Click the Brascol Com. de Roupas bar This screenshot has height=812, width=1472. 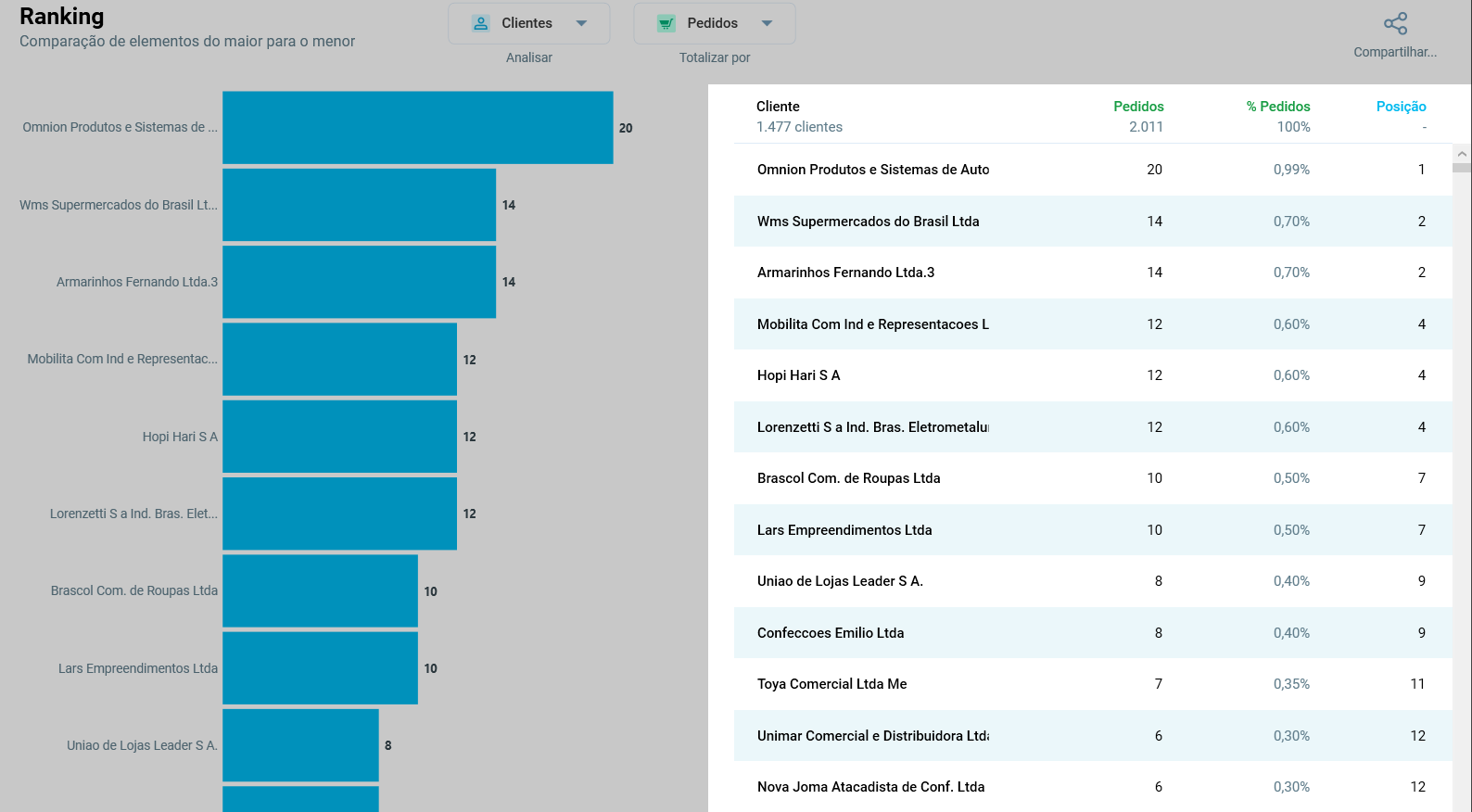pyautogui.click(x=320, y=590)
